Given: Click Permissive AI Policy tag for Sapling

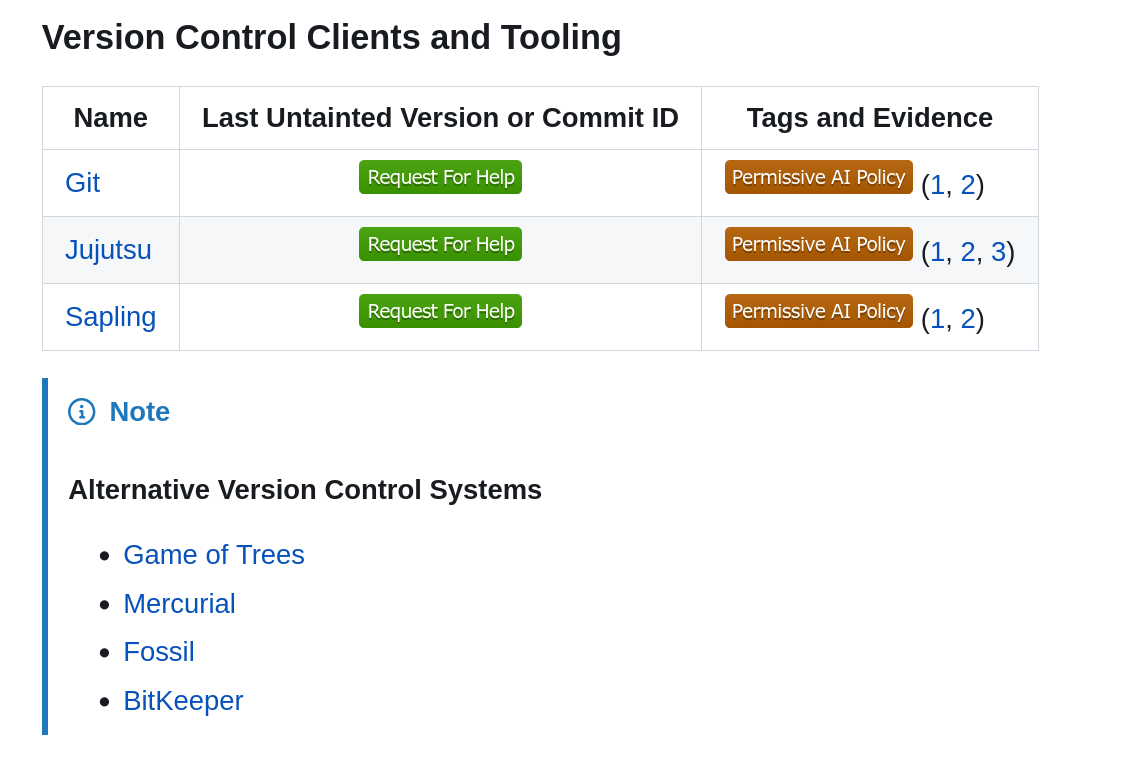Looking at the screenshot, I should click(819, 311).
